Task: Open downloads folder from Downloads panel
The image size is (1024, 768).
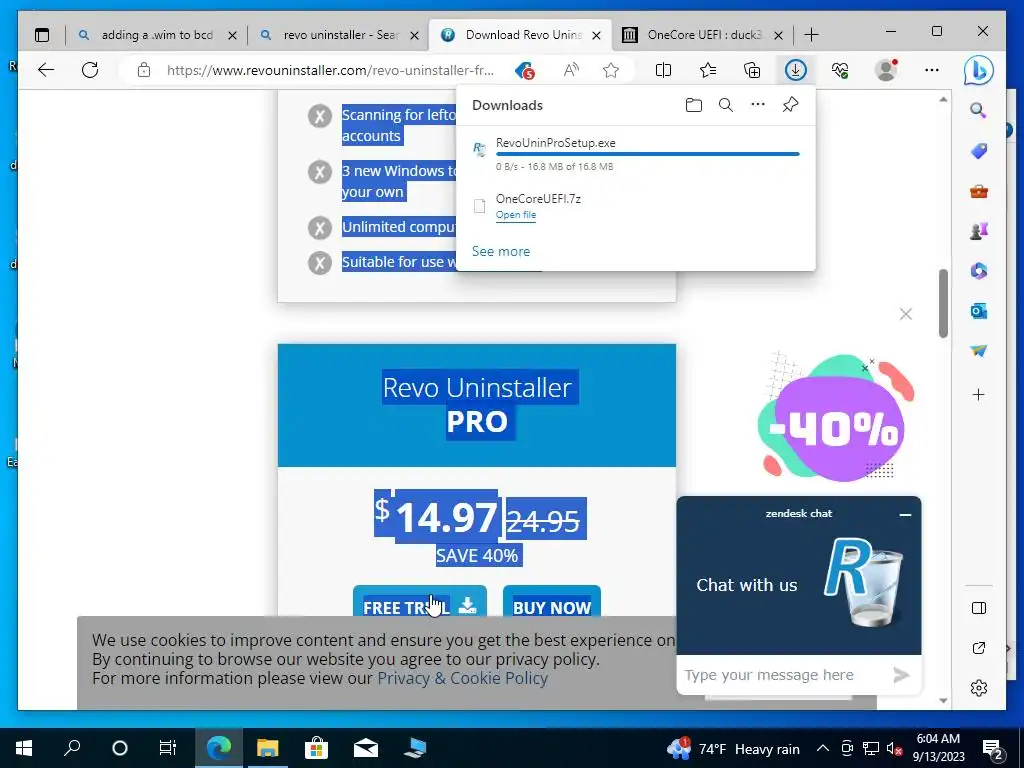Action: point(694,105)
